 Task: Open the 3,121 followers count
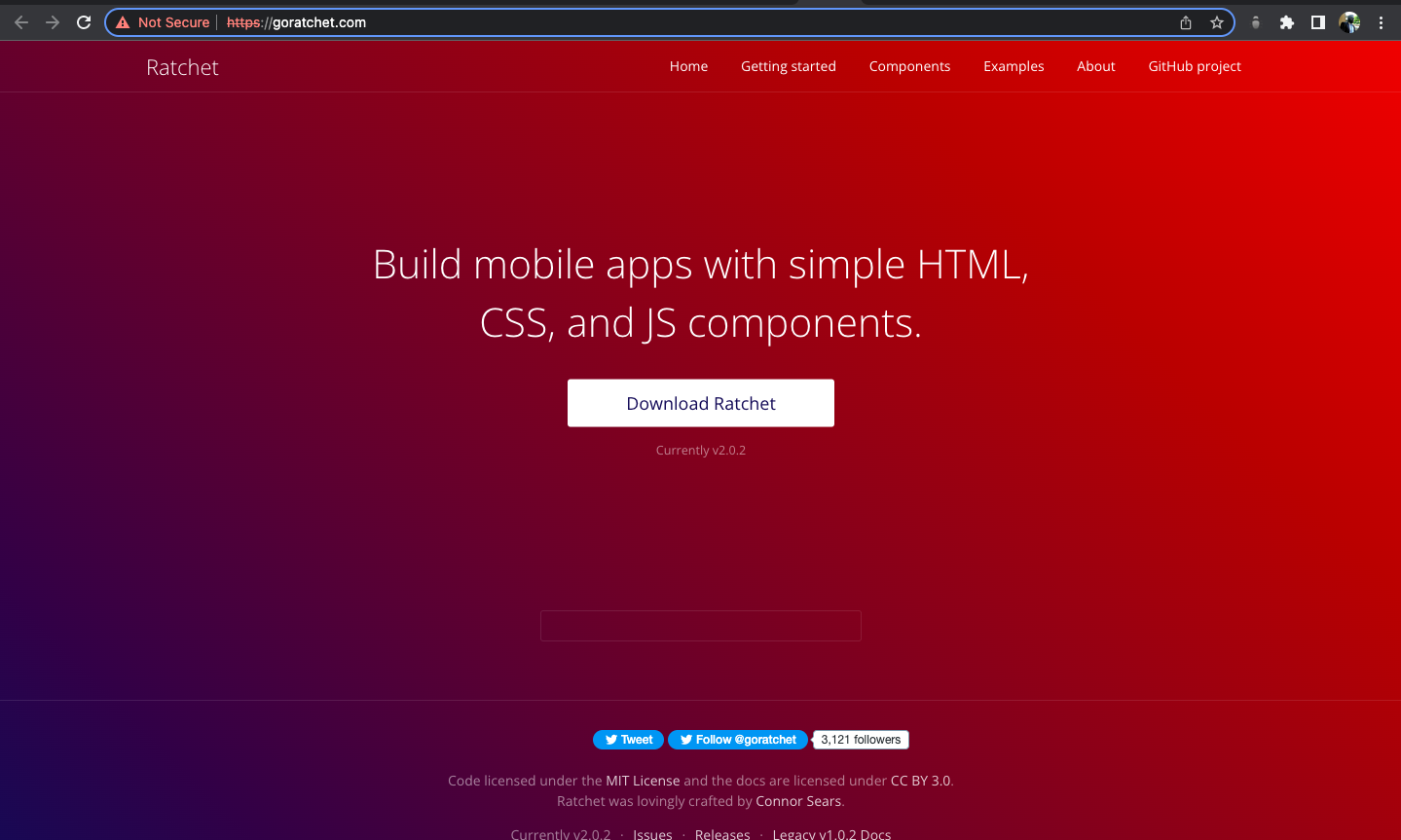[x=861, y=740]
